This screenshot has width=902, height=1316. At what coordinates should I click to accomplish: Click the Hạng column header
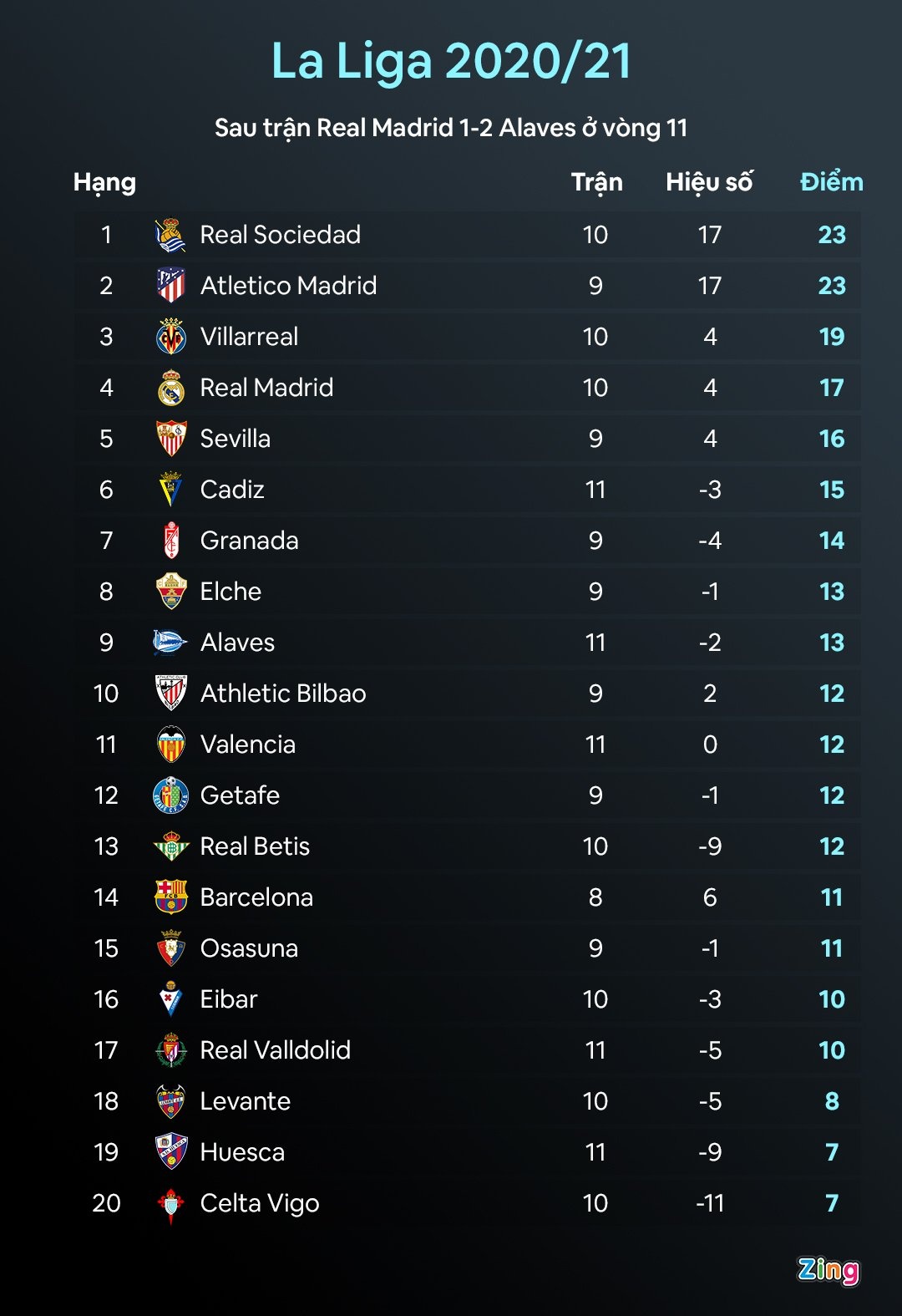click(104, 182)
